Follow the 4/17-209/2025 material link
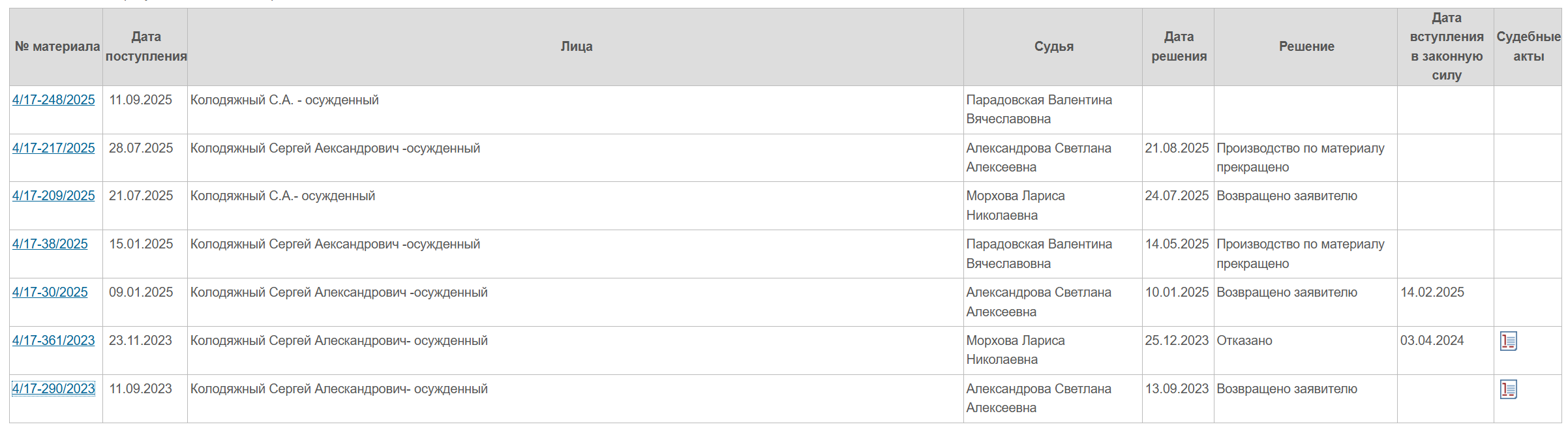The height and width of the screenshot is (433, 1568). tap(53, 196)
